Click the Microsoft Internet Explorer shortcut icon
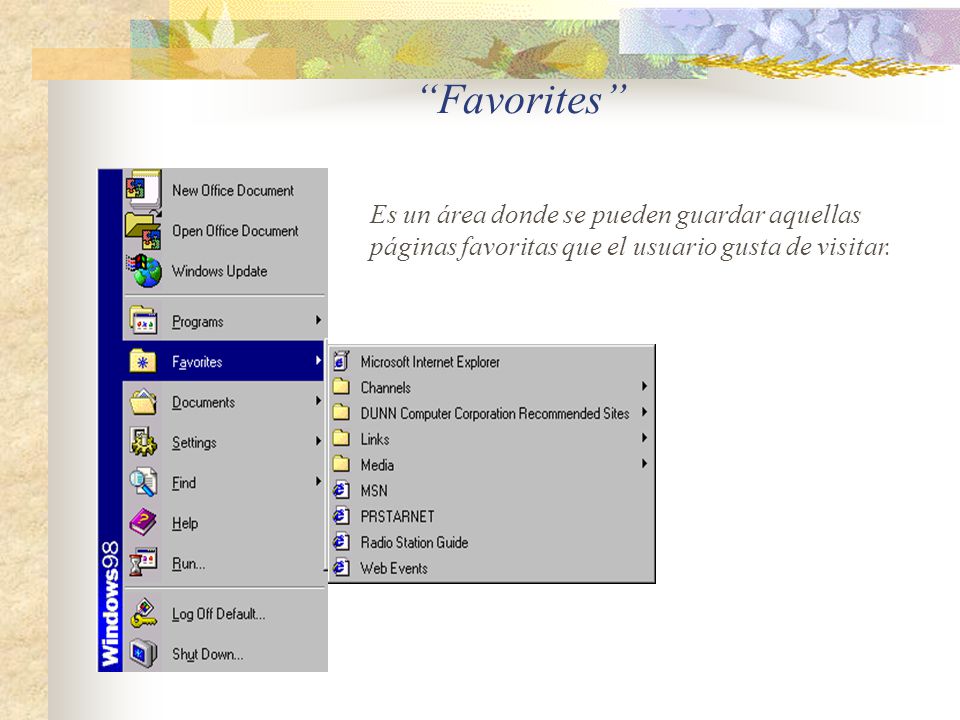Screen dimensions: 960x720 tap(342, 362)
